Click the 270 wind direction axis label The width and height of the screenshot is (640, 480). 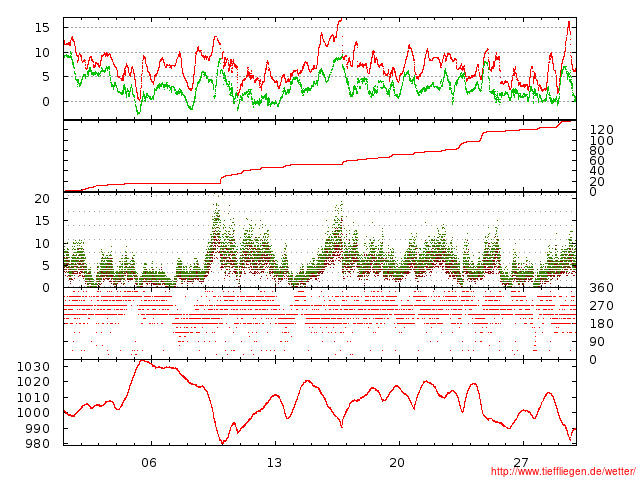602,306
